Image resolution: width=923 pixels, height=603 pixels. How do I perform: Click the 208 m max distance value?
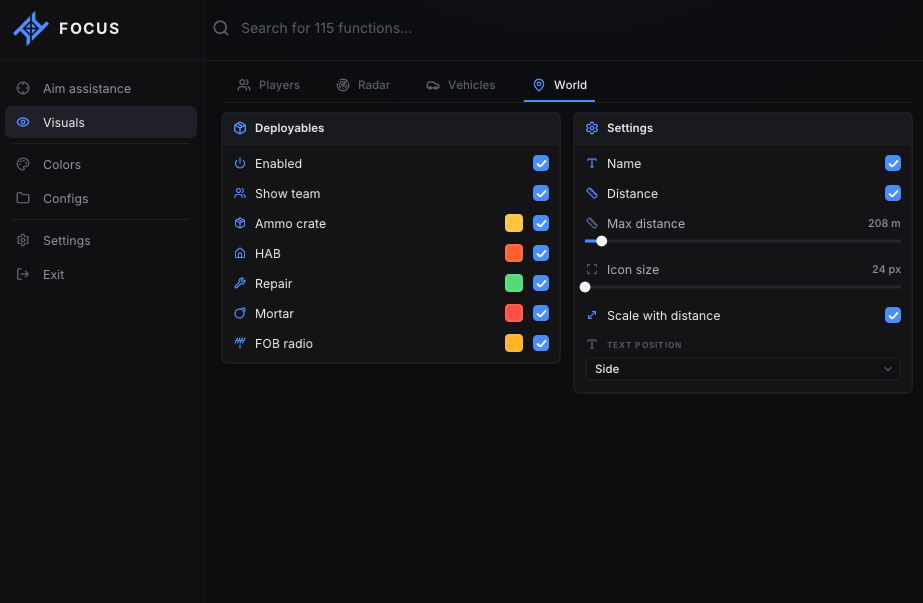click(x=884, y=223)
